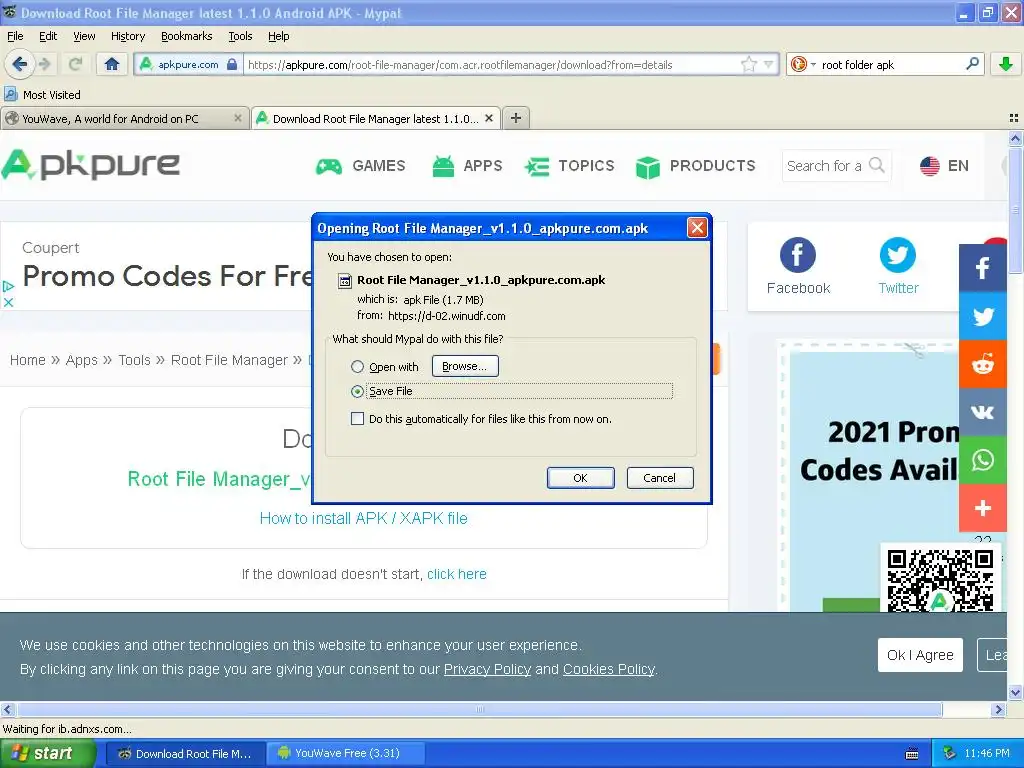This screenshot has height=768, width=1024.
Task: Select the Save File radio button
Action: click(x=357, y=391)
